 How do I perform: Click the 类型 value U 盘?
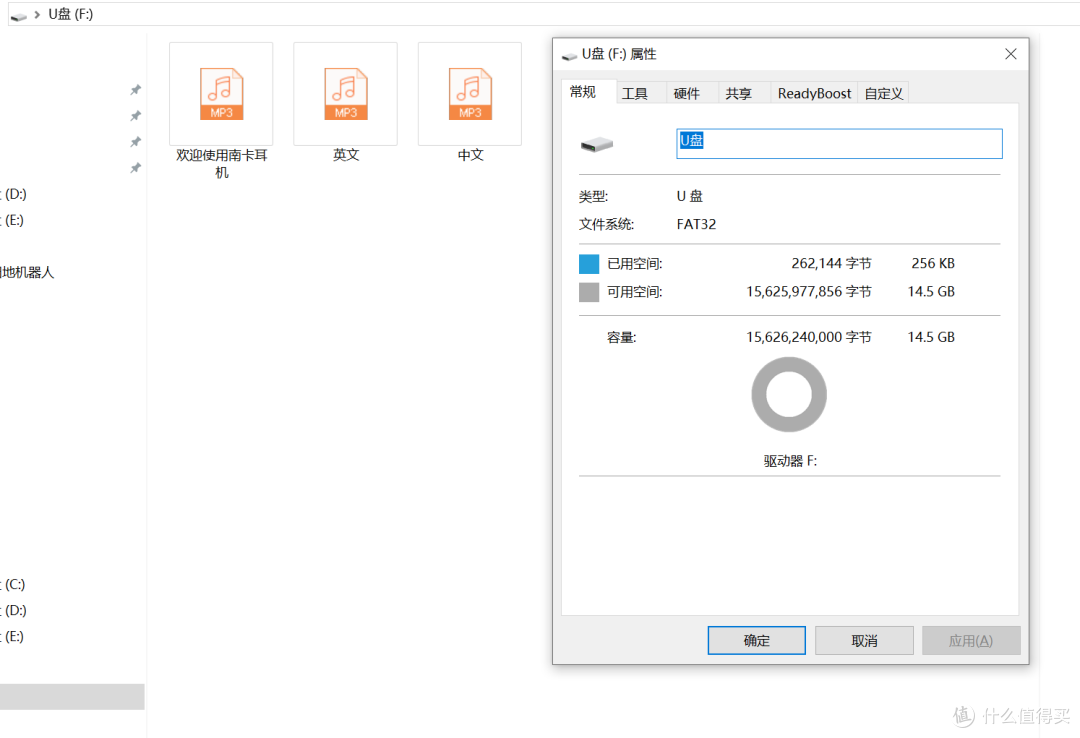pyautogui.click(x=689, y=196)
